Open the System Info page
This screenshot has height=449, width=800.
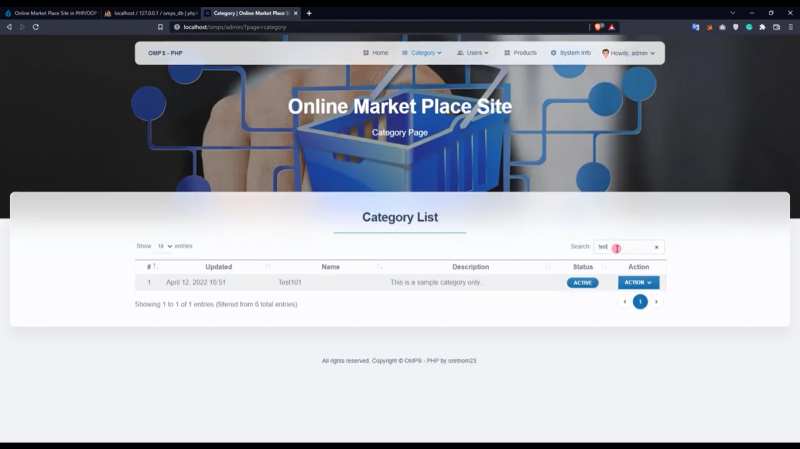pos(570,53)
